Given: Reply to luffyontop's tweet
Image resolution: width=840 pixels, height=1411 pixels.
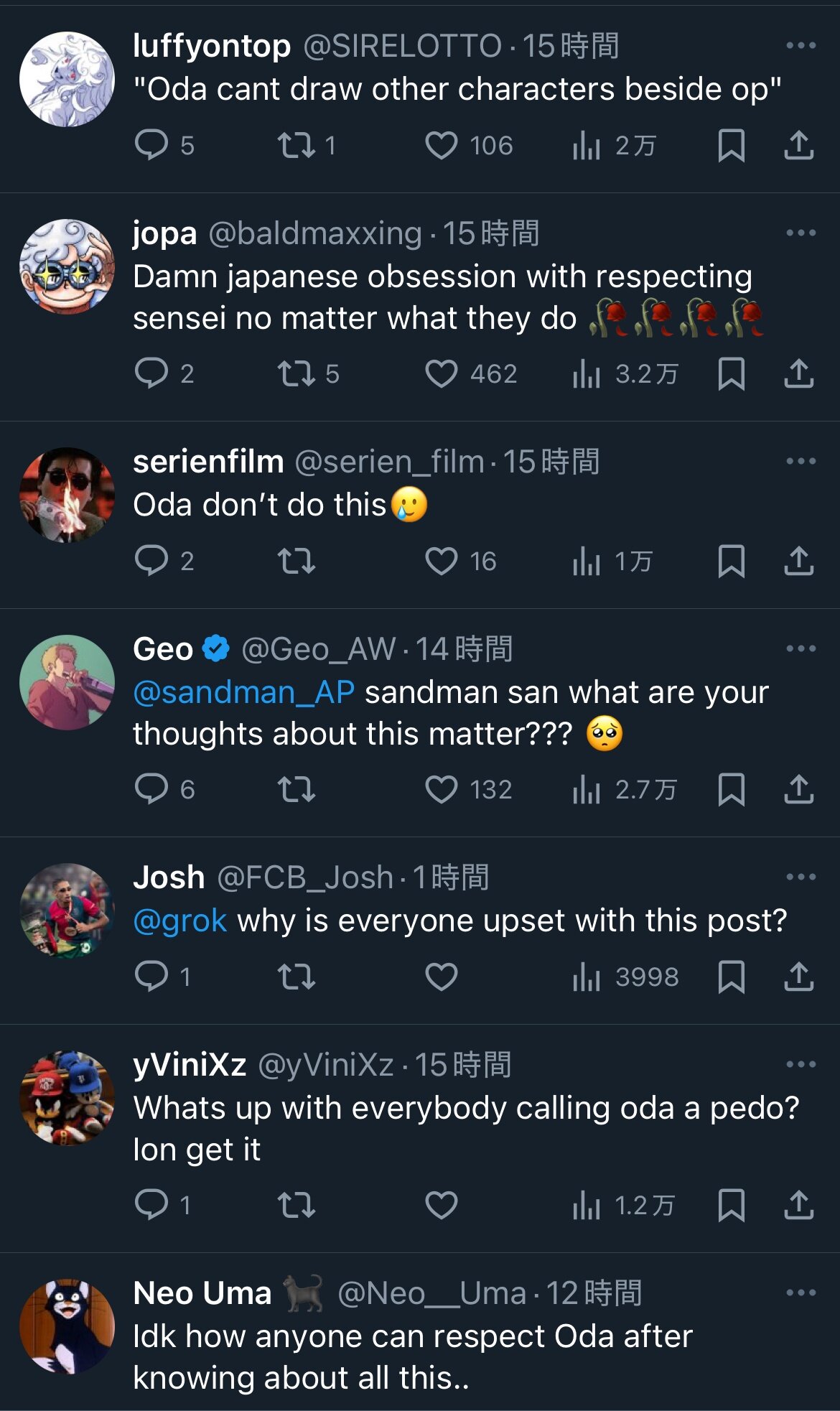Looking at the screenshot, I should pos(151,145).
